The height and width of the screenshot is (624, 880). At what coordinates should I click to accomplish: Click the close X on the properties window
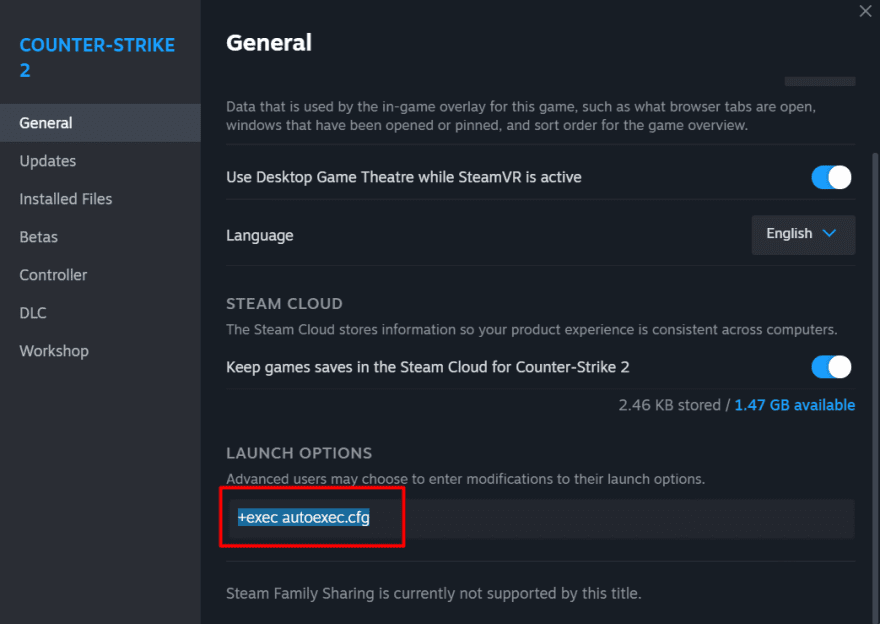pyautogui.click(x=866, y=11)
